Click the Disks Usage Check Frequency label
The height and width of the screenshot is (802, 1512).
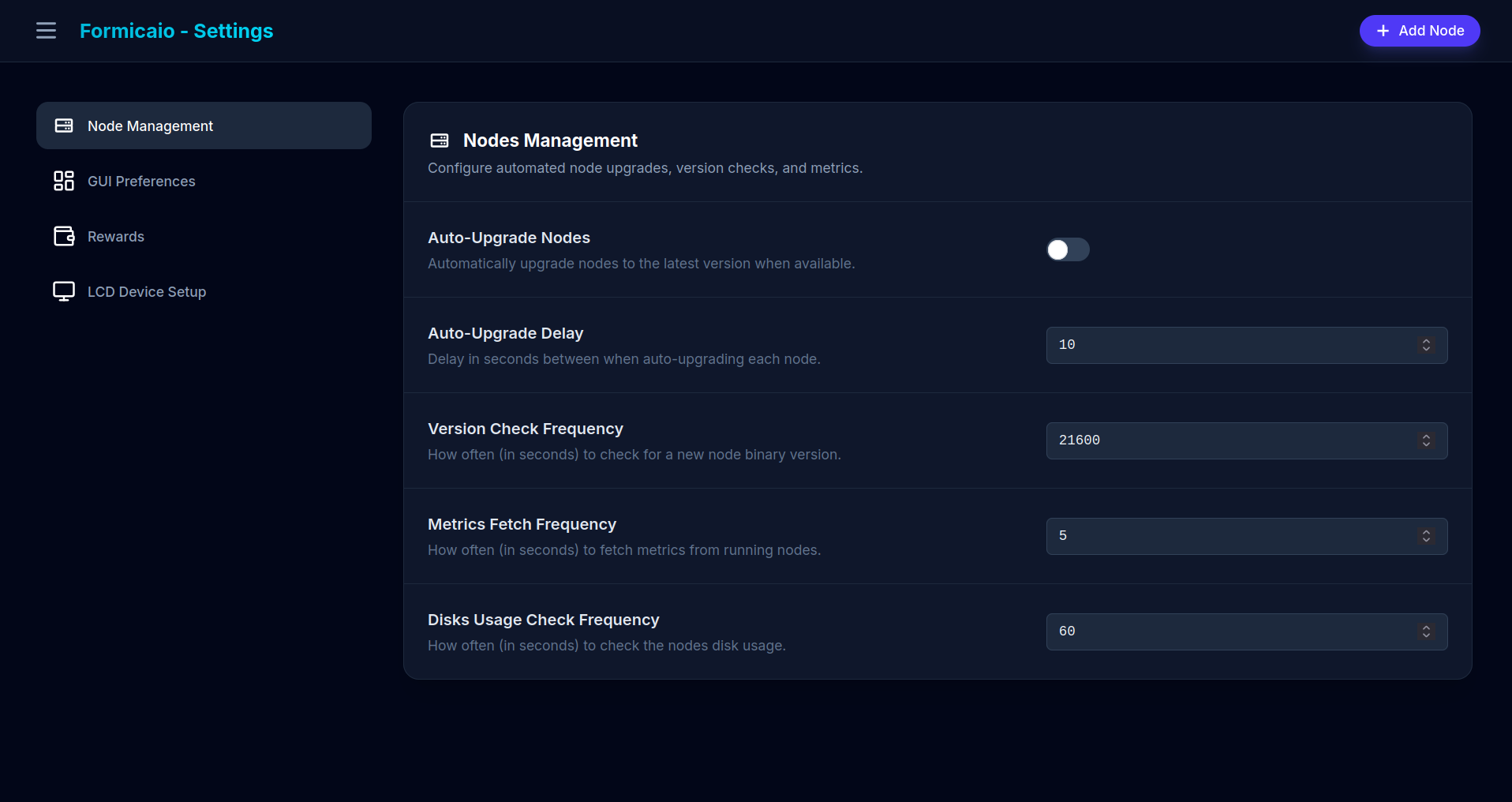pyautogui.click(x=543, y=620)
